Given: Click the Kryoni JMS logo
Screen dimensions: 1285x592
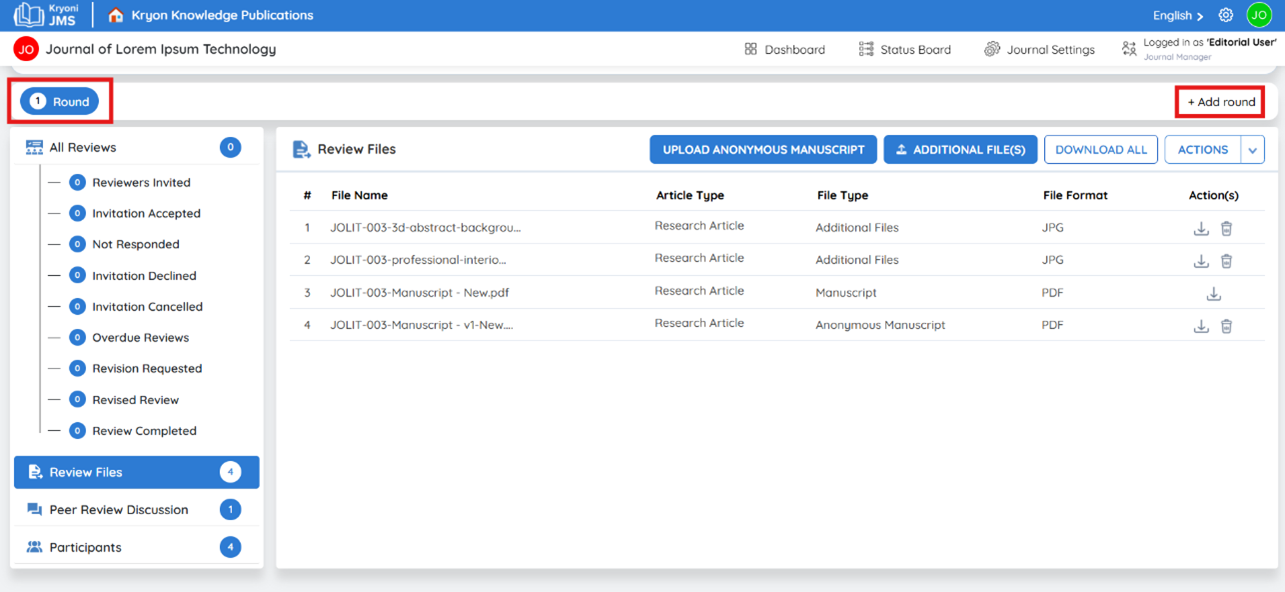Looking at the screenshot, I should click(45, 15).
